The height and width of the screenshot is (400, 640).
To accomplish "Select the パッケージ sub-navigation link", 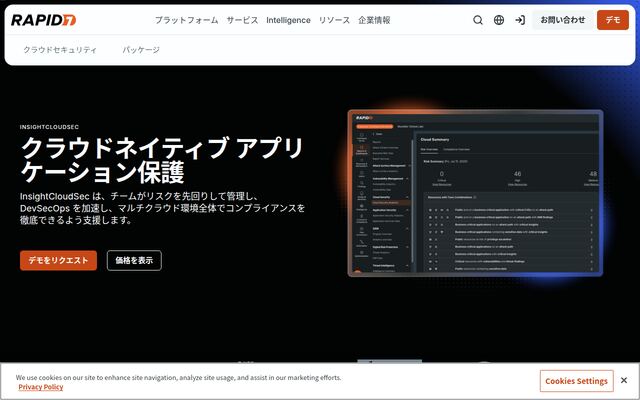I will point(141,50).
